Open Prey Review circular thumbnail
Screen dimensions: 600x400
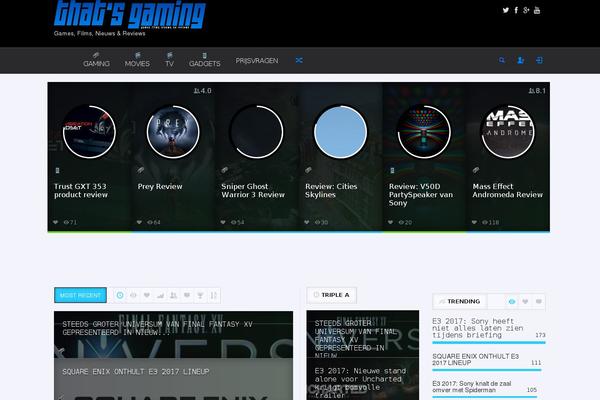click(x=173, y=132)
